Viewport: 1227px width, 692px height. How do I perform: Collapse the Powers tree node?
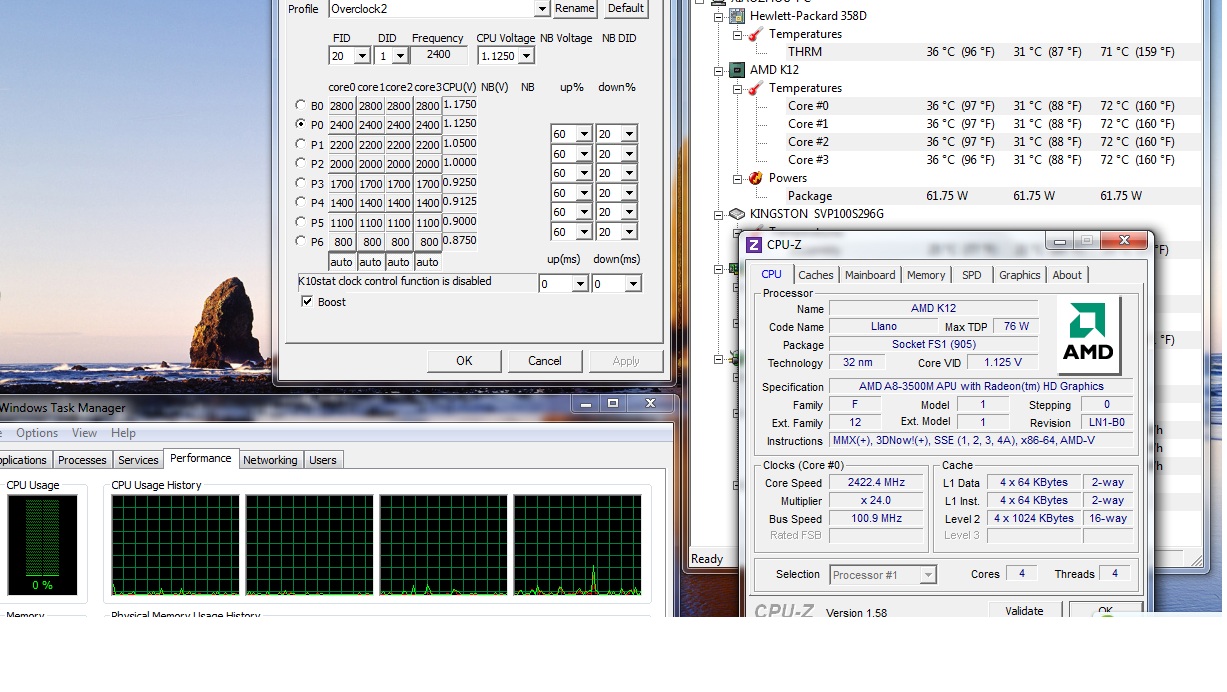(x=738, y=178)
